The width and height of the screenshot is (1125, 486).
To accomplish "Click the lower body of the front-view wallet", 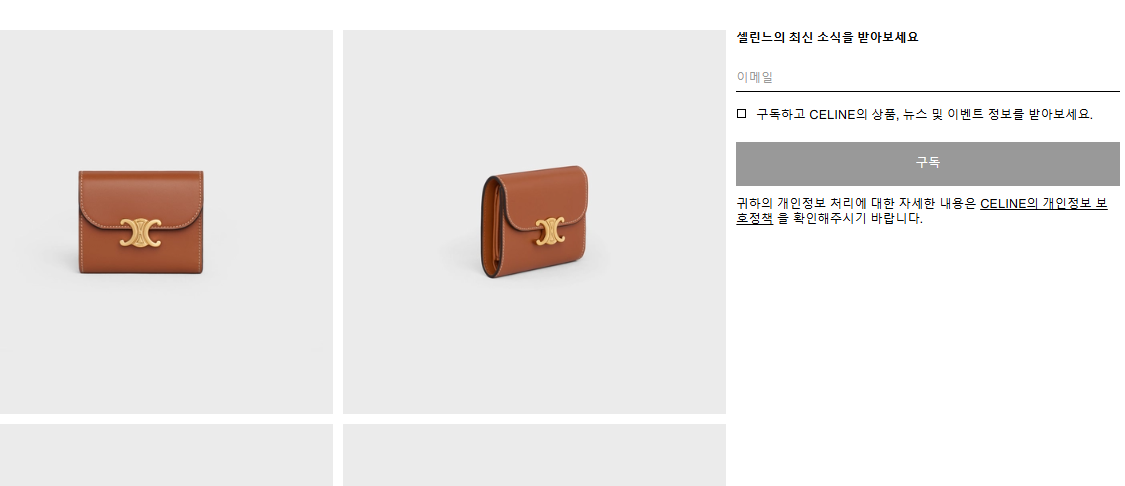I will (141, 257).
